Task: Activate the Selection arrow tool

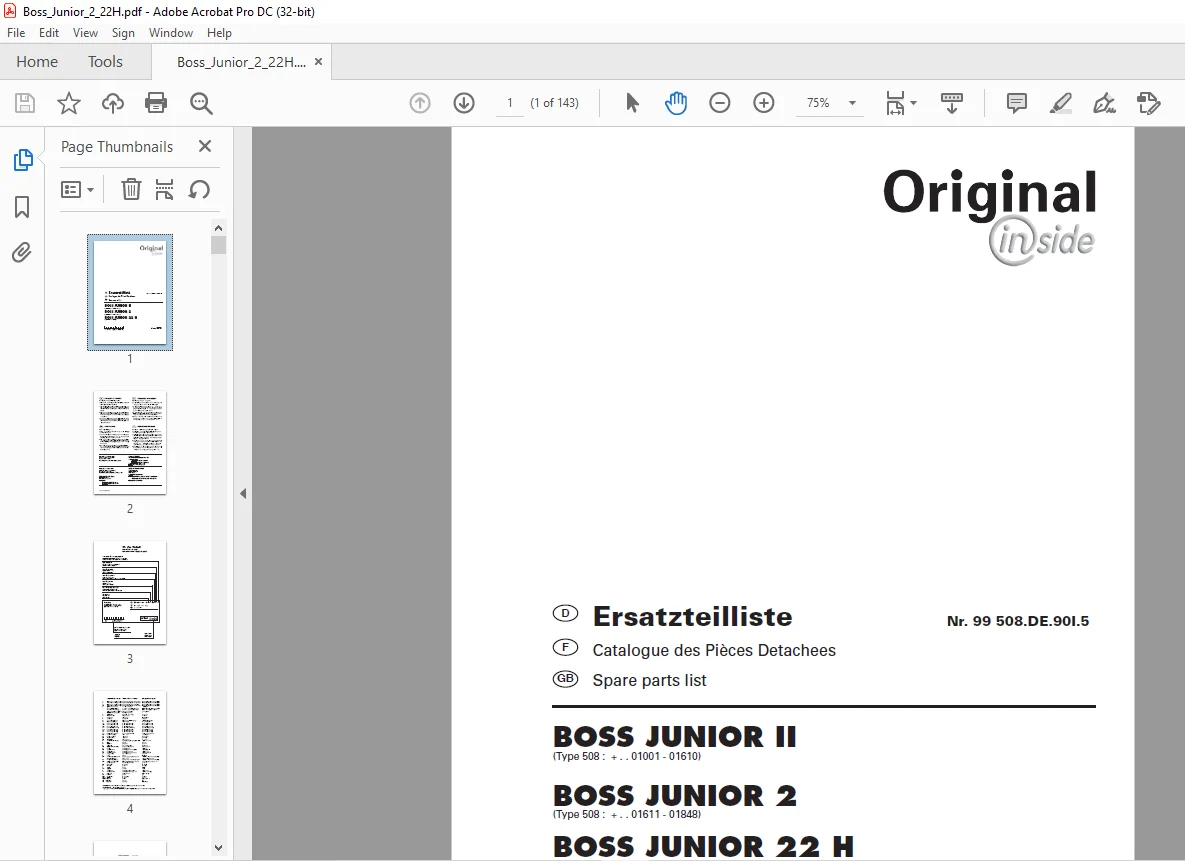Action: pyautogui.click(x=633, y=103)
